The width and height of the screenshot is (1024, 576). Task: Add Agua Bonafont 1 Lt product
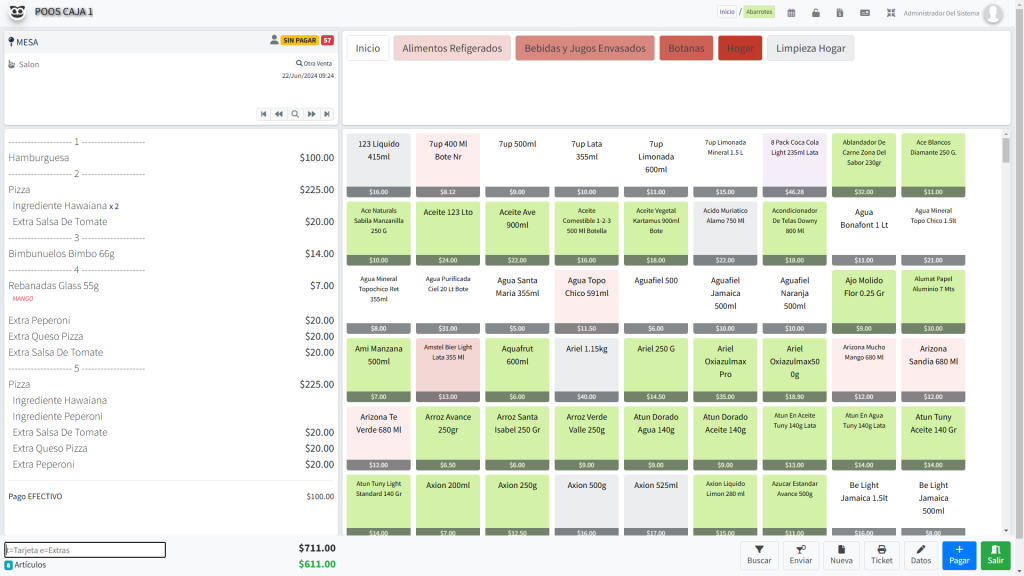(x=863, y=234)
